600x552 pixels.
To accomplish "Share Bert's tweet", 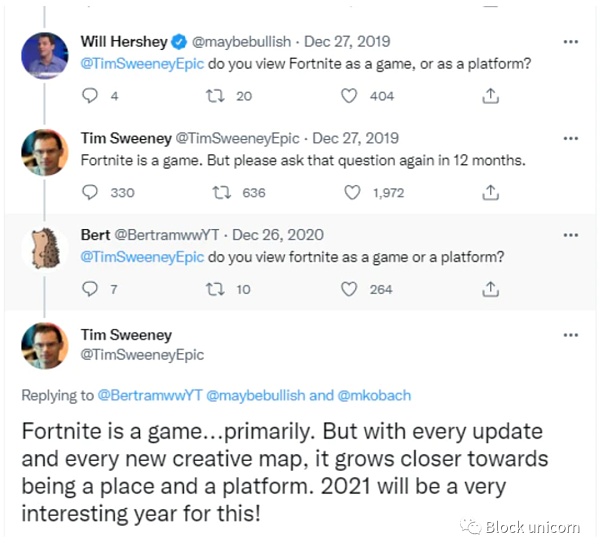I will point(490,289).
